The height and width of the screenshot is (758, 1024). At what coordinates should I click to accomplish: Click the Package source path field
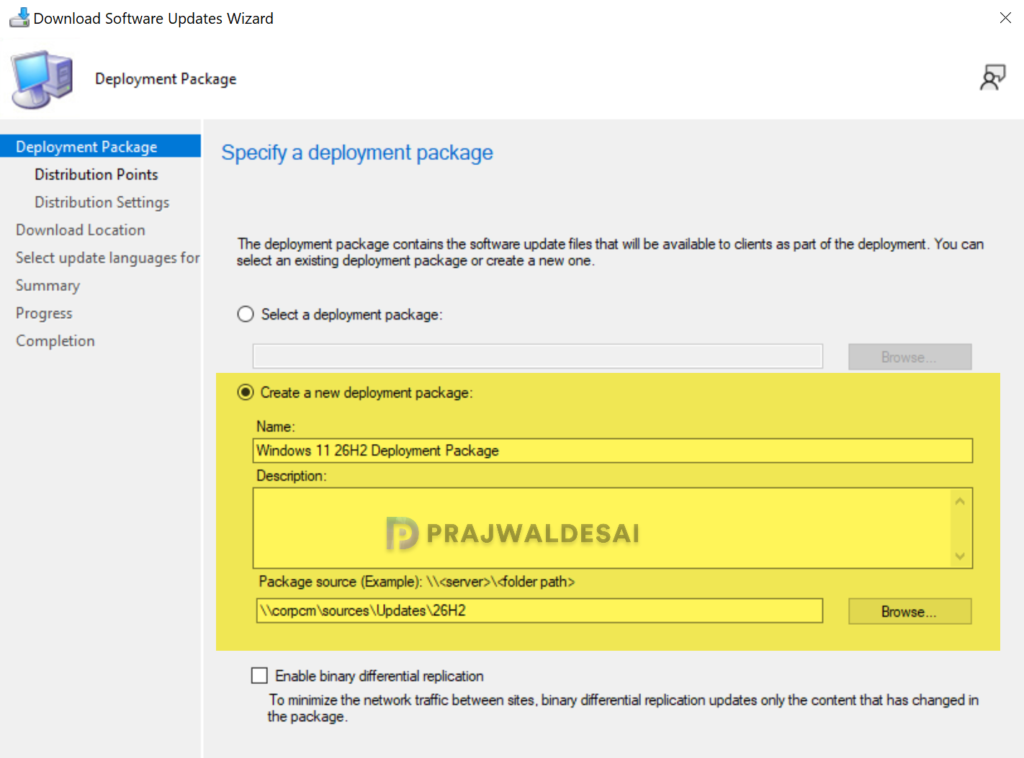point(539,610)
